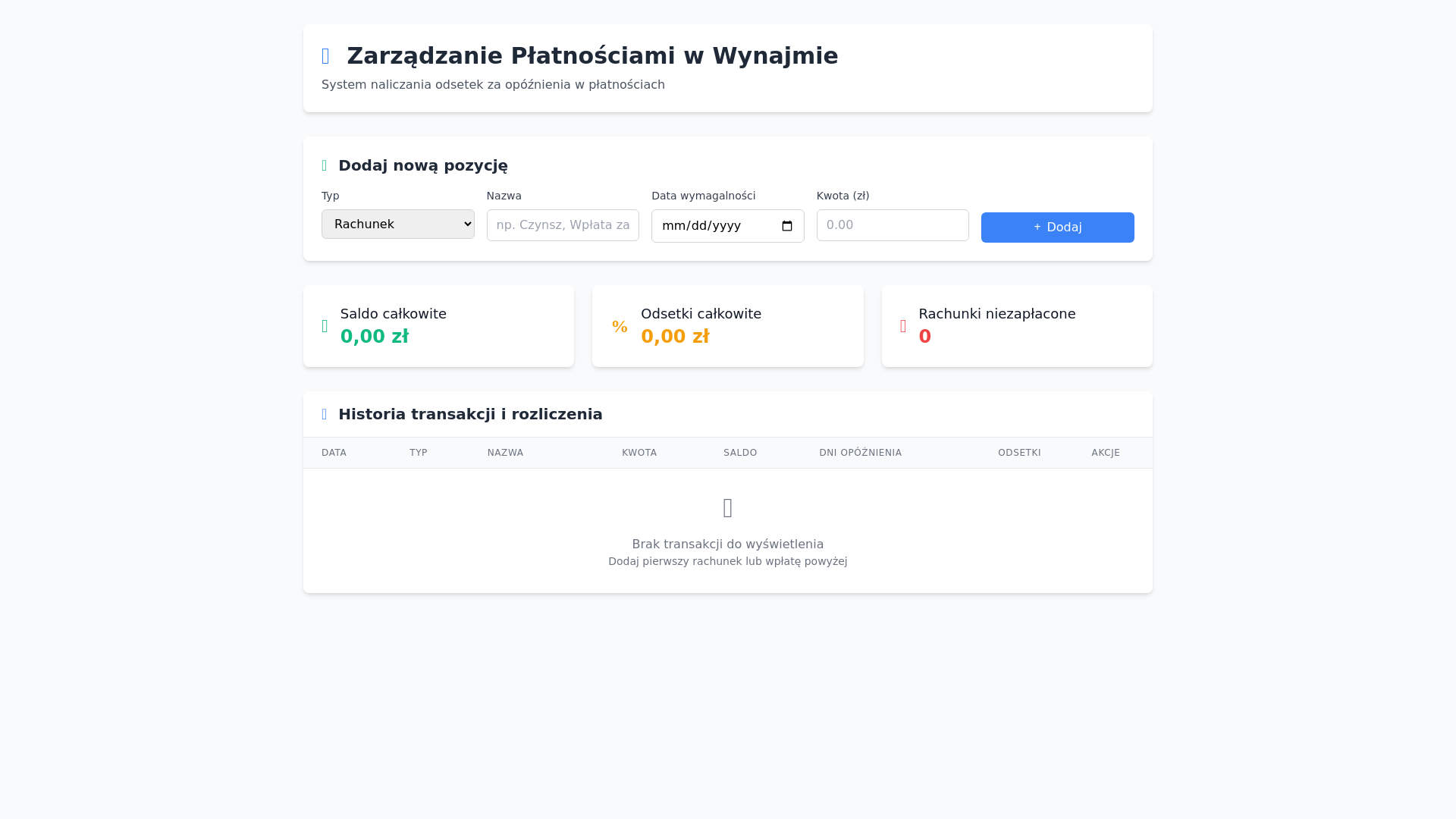Click the AKCJE column header
The image size is (1456, 819).
click(1106, 453)
